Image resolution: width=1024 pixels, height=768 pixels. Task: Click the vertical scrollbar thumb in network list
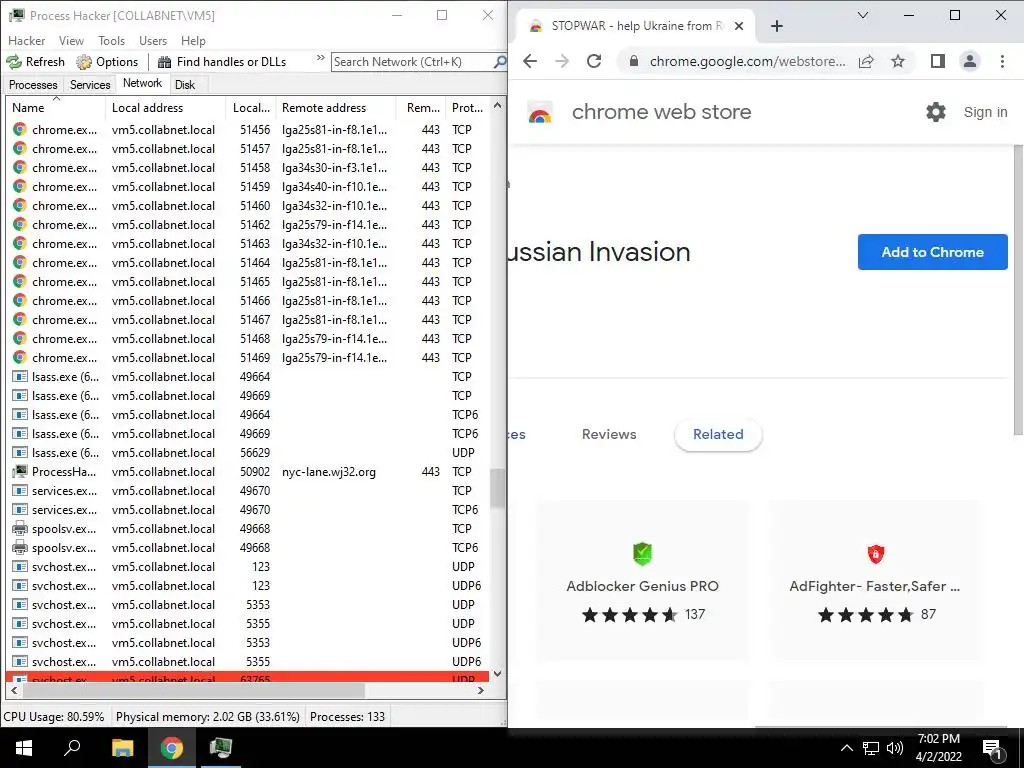(x=498, y=488)
